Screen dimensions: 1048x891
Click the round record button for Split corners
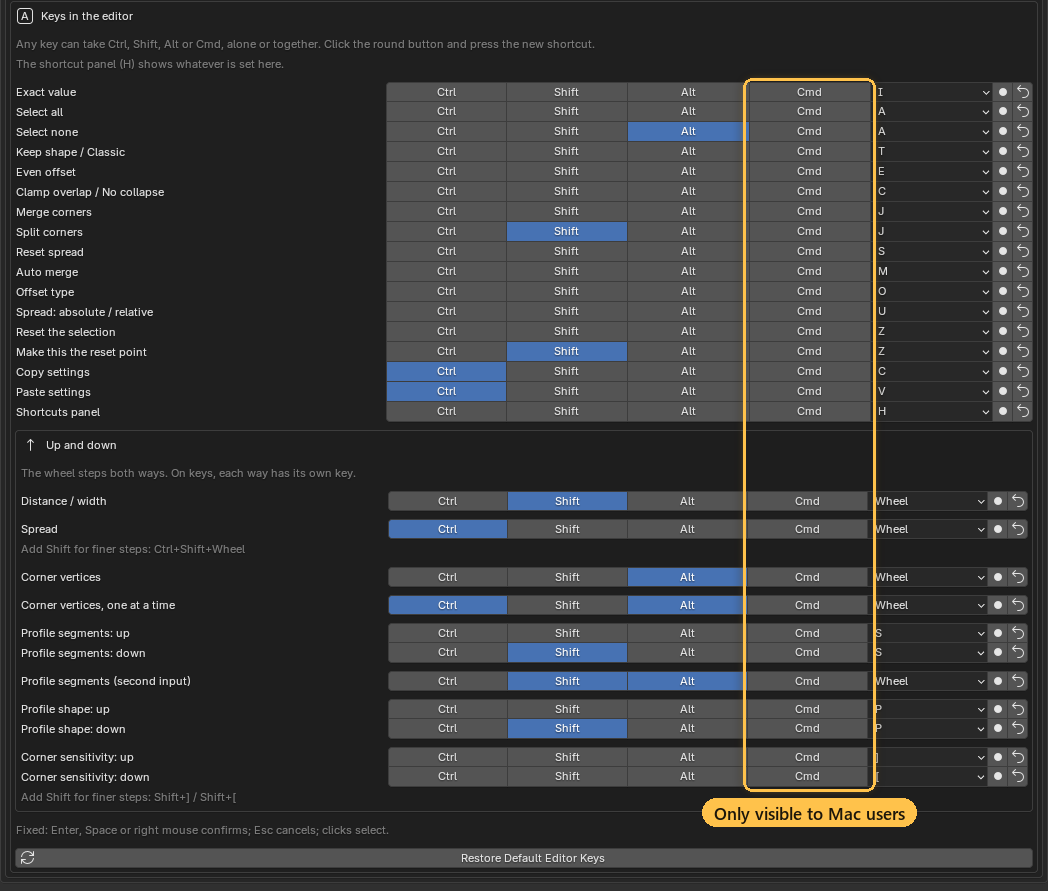pyautogui.click(x=1003, y=232)
